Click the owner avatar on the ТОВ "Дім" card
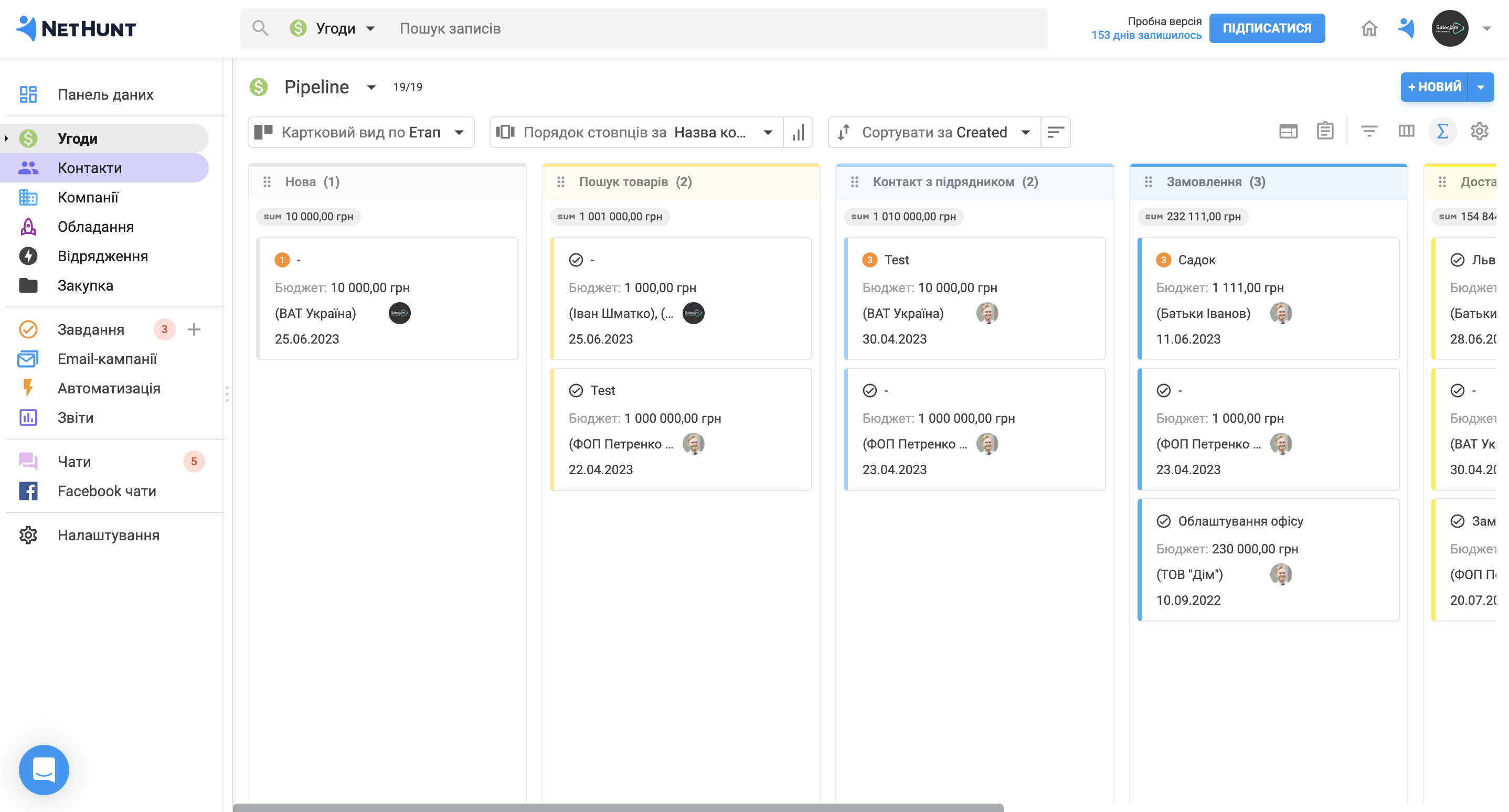This screenshot has height=812, width=1509. click(x=1281, y=574)
